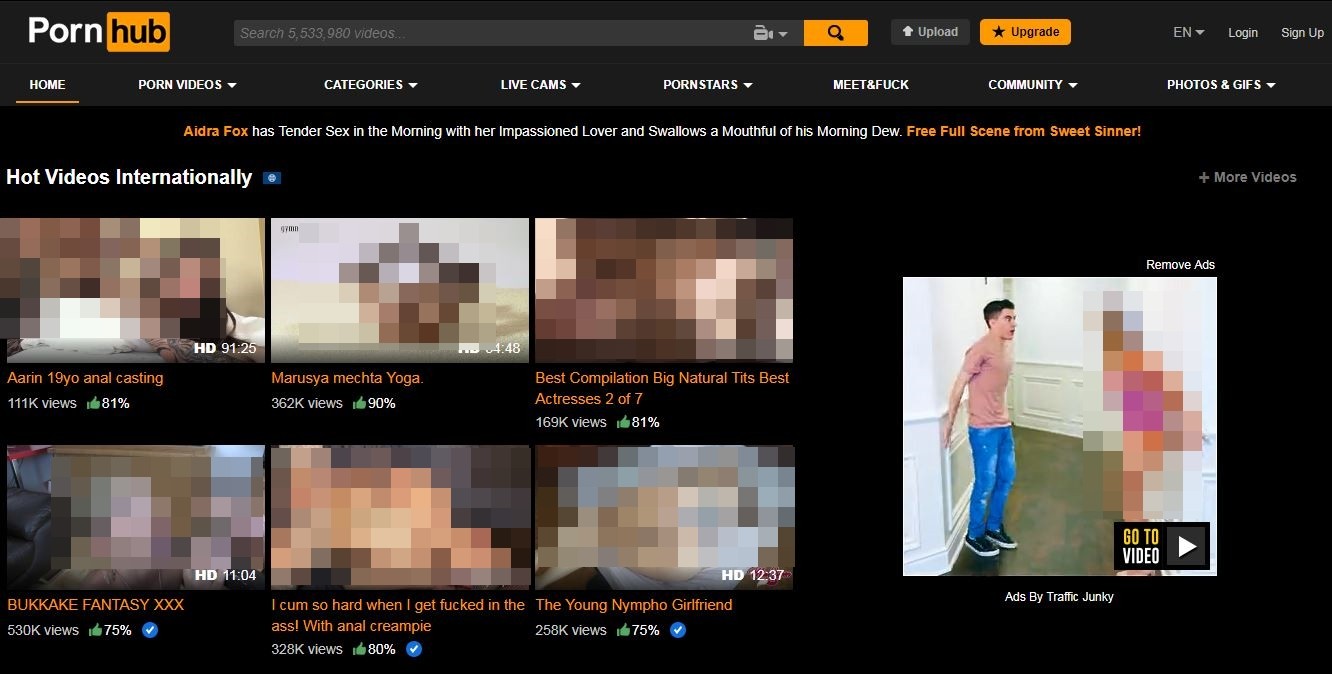The height and width of the screenshot is (674, 1332).
Task: Select the Home tab
Action: [x=47, y=85]
